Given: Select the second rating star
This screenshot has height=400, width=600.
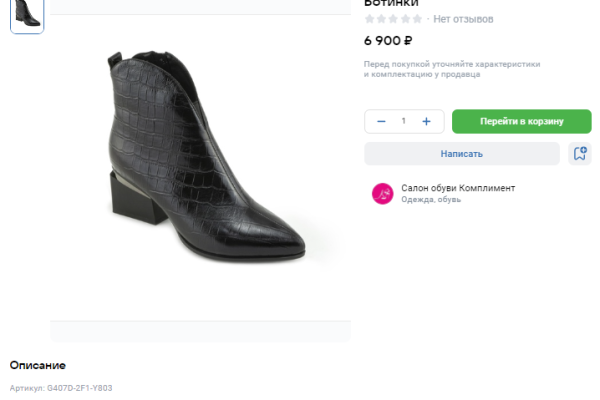Looking at the screenshot, I should (382, 19).
